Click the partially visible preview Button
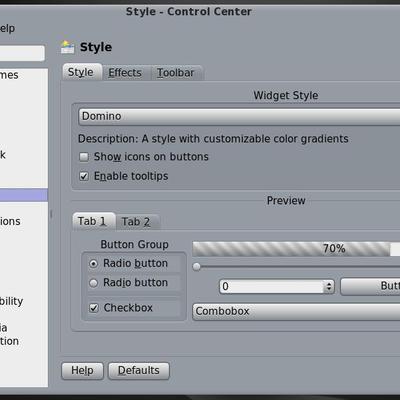The image size is (400, 400). pyautogui.click(x=370, y=286)
